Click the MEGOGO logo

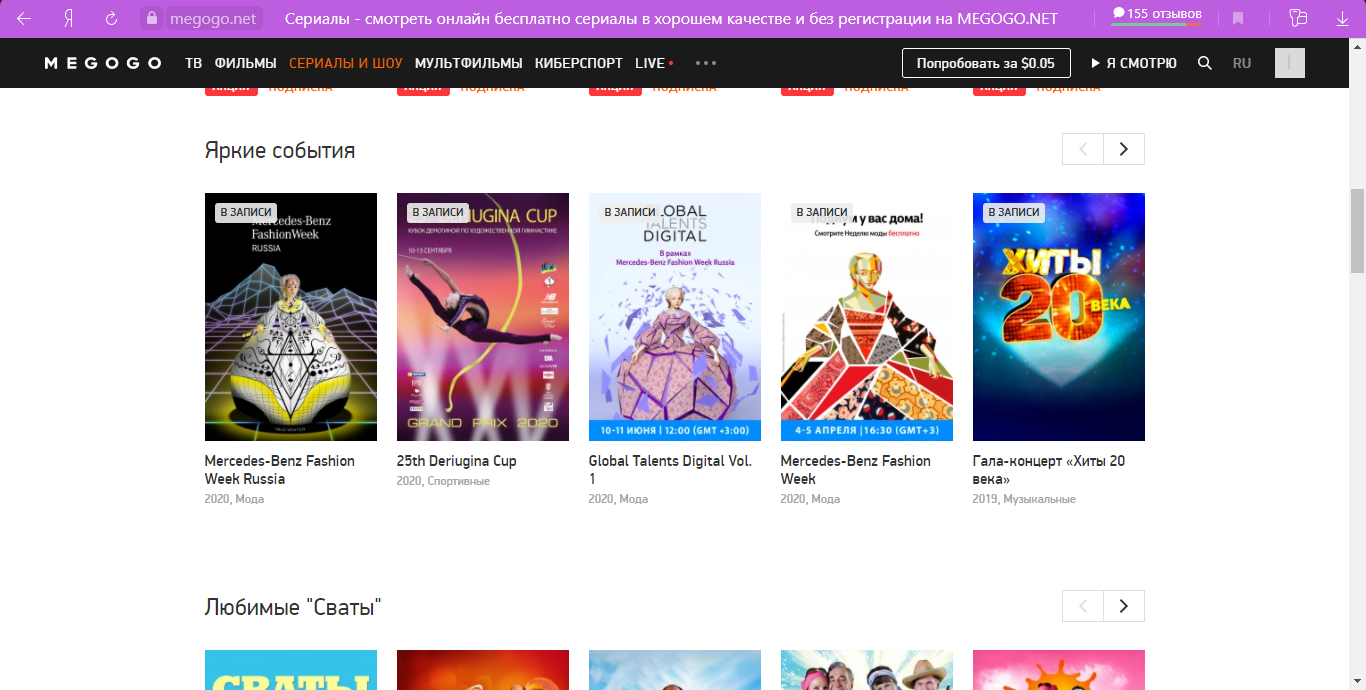tap(103, 63)
